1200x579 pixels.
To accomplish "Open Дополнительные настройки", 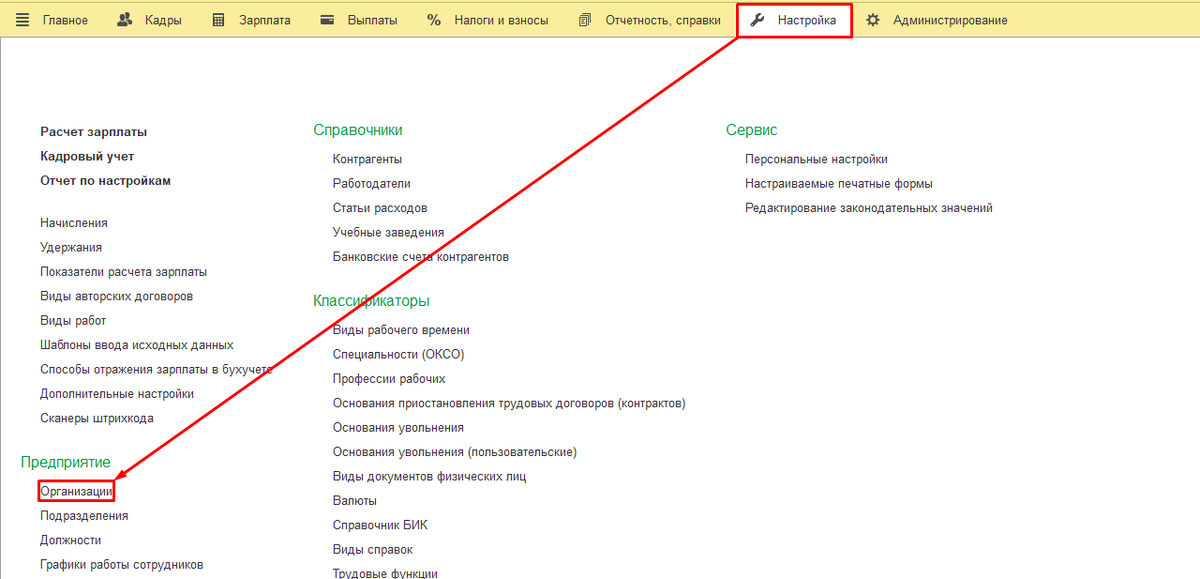I will [x=117, y=394].
